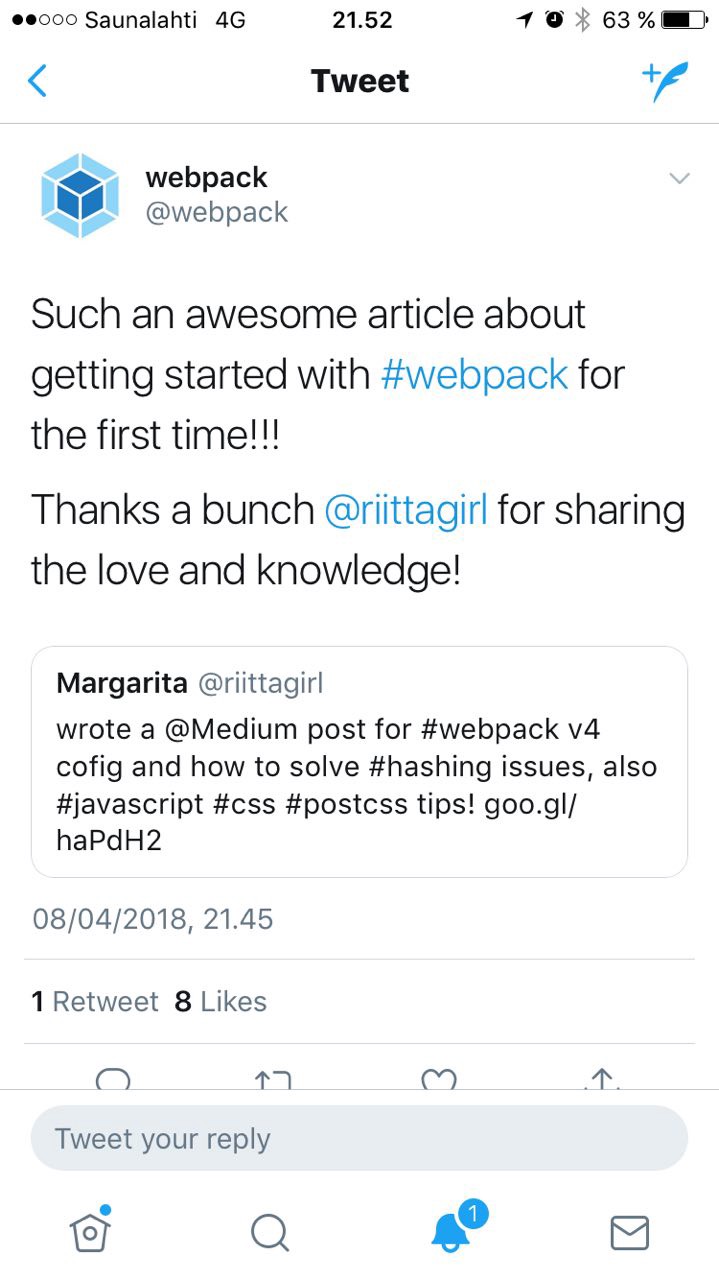
Task: Compose a new tweet with feather icon
Action: 665,81
